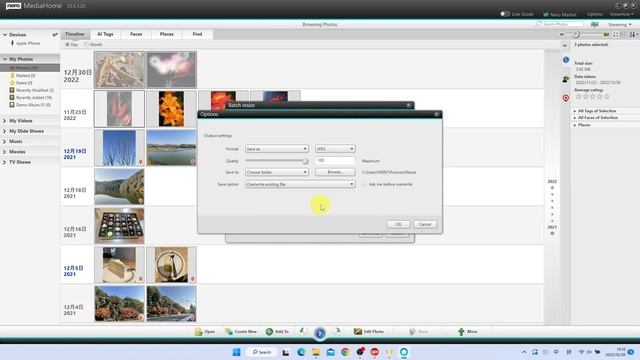Select the Day radio button
The height and width of the screenshot is (360, 640).
click(x=67, y=44)
